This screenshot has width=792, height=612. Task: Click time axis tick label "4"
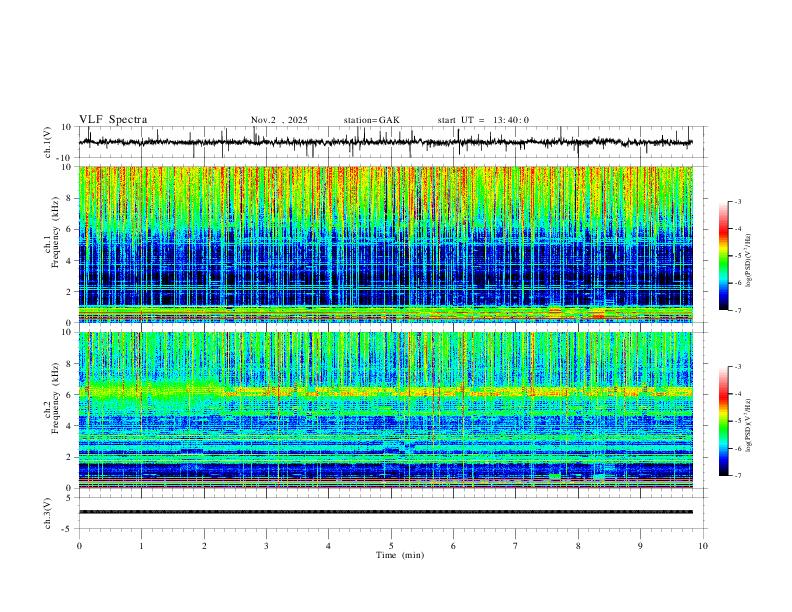click(x=328, y=546)
